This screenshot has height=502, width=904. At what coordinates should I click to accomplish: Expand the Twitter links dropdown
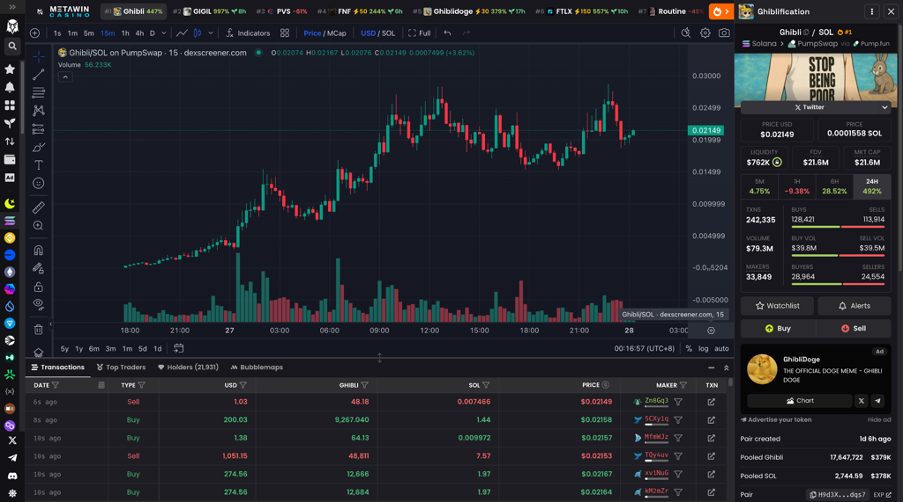tap(884, 107)
